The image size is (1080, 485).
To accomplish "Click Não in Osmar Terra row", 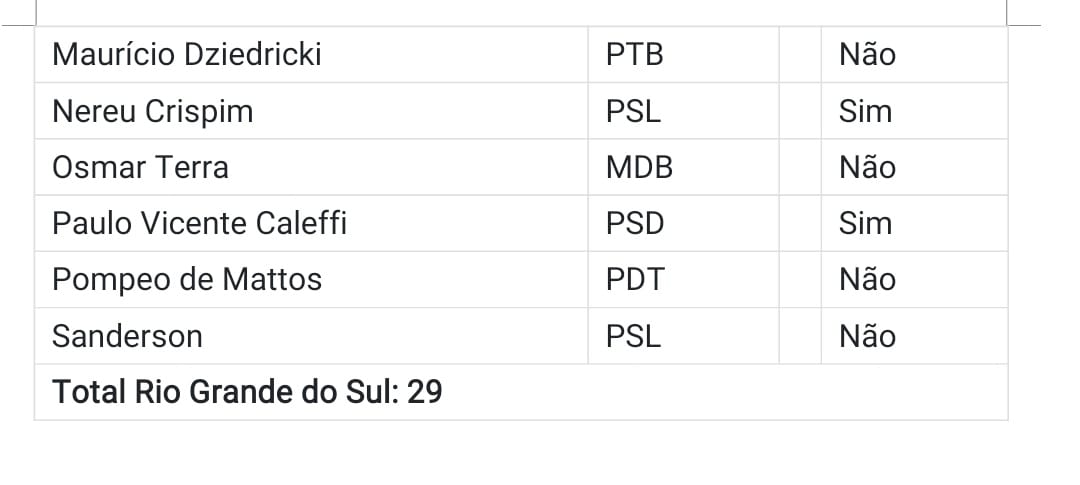I will [867, 167].
